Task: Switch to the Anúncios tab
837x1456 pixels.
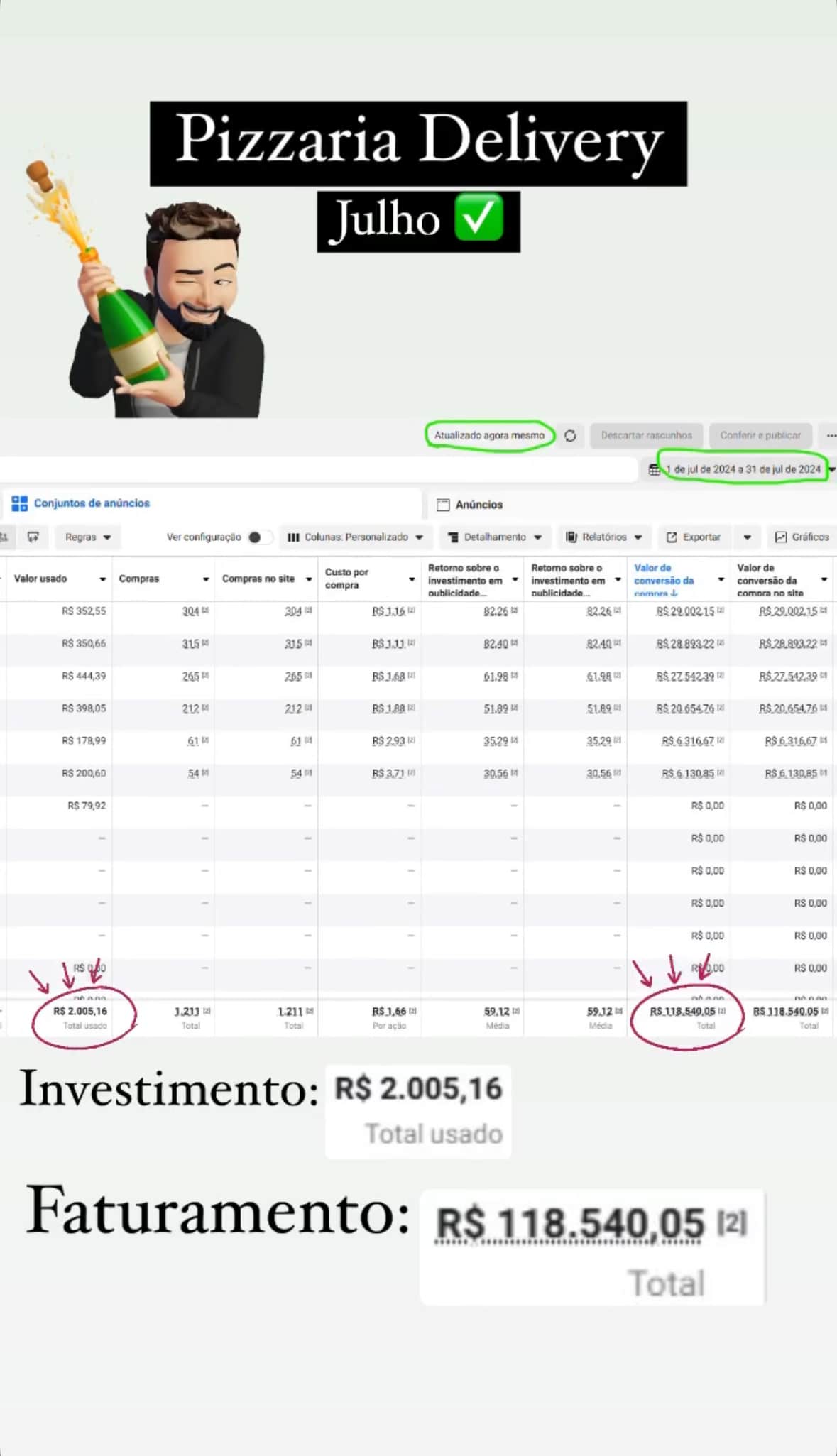Action: tap(478, 505)
